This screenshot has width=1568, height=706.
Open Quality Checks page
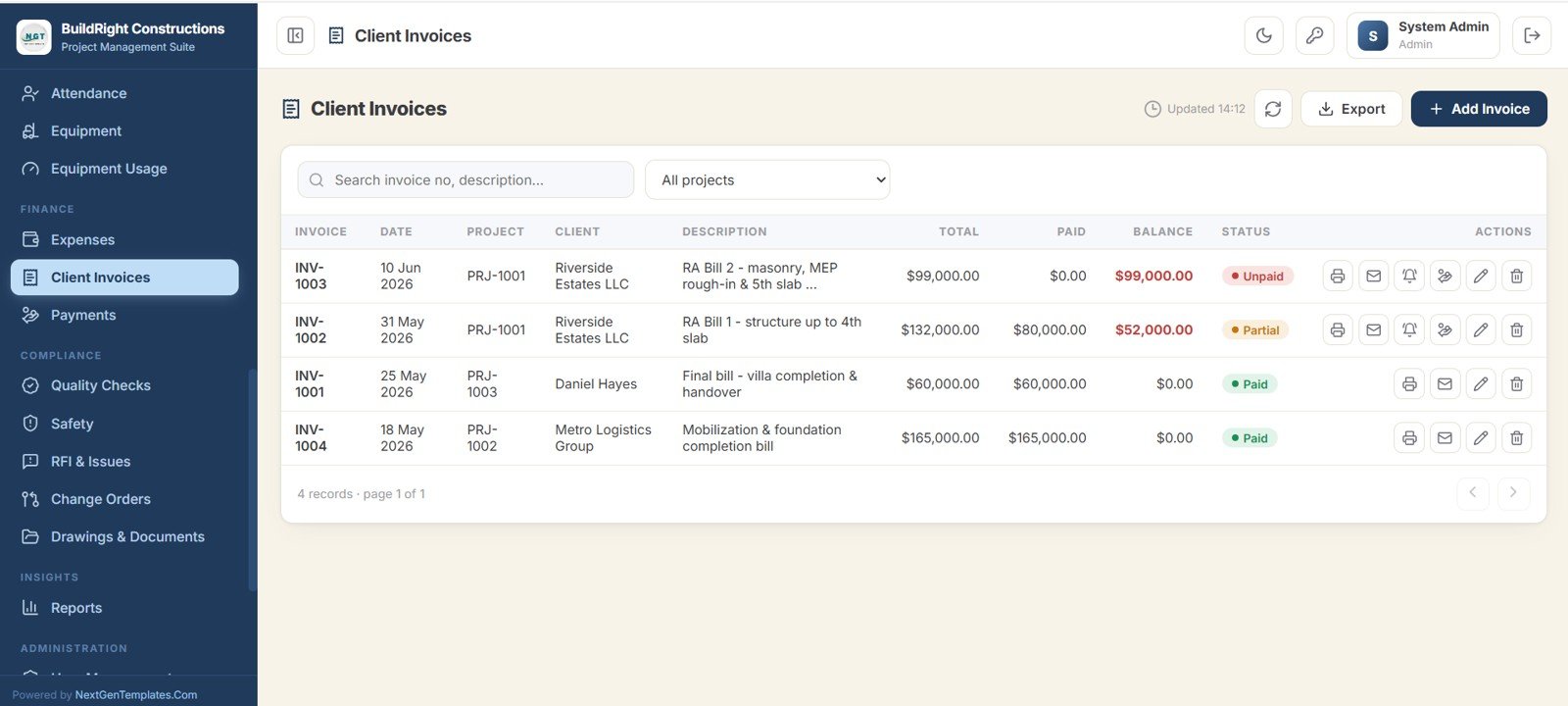pos(124,386)
